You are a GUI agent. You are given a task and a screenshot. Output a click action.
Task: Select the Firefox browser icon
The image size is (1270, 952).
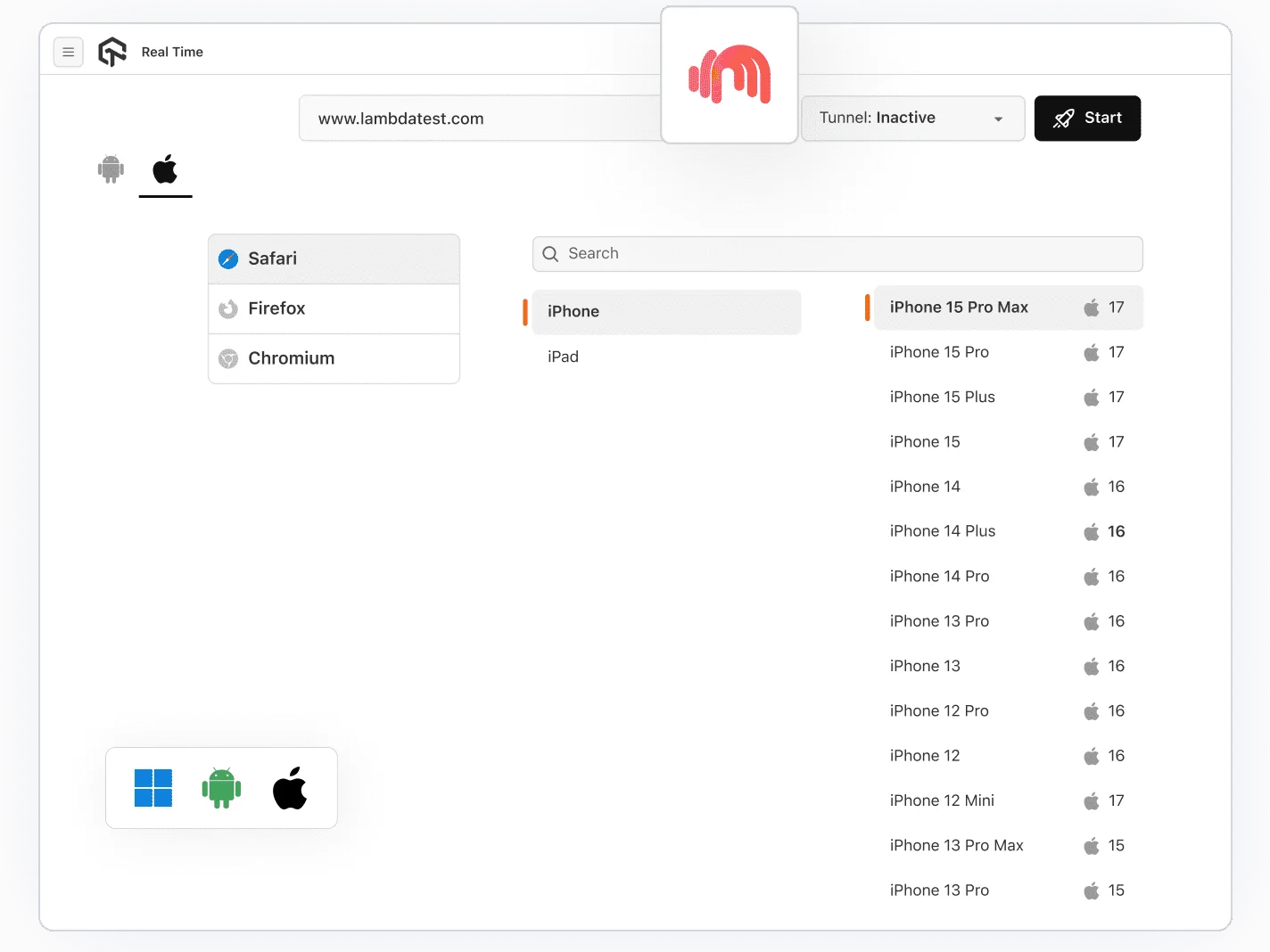[228, 308]
